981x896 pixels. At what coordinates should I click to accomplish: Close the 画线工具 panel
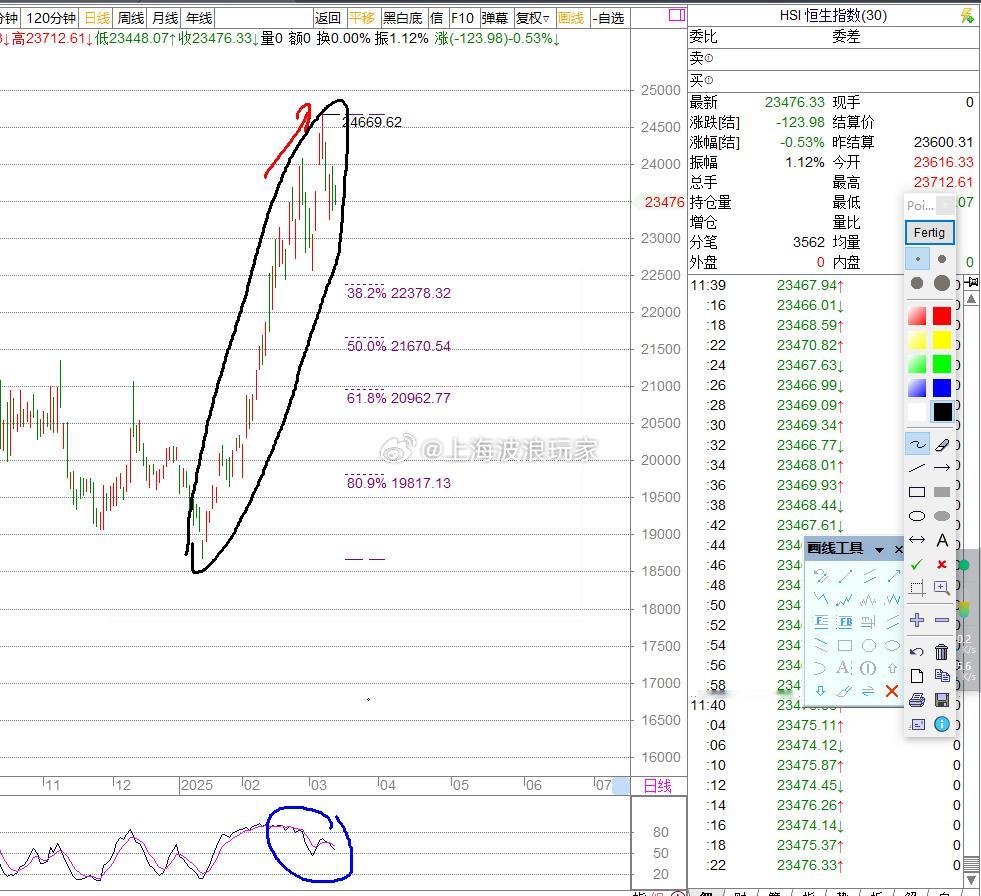[898, 549]
